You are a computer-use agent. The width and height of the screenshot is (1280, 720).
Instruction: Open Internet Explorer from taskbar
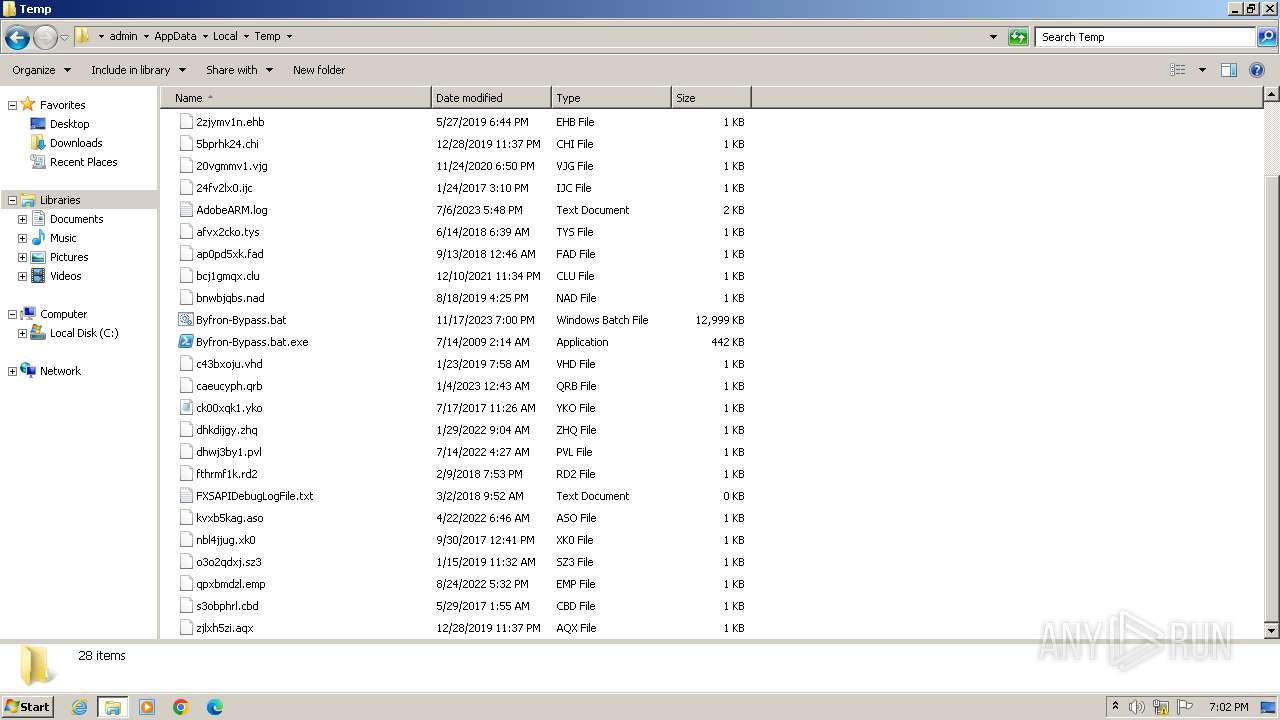79,707
